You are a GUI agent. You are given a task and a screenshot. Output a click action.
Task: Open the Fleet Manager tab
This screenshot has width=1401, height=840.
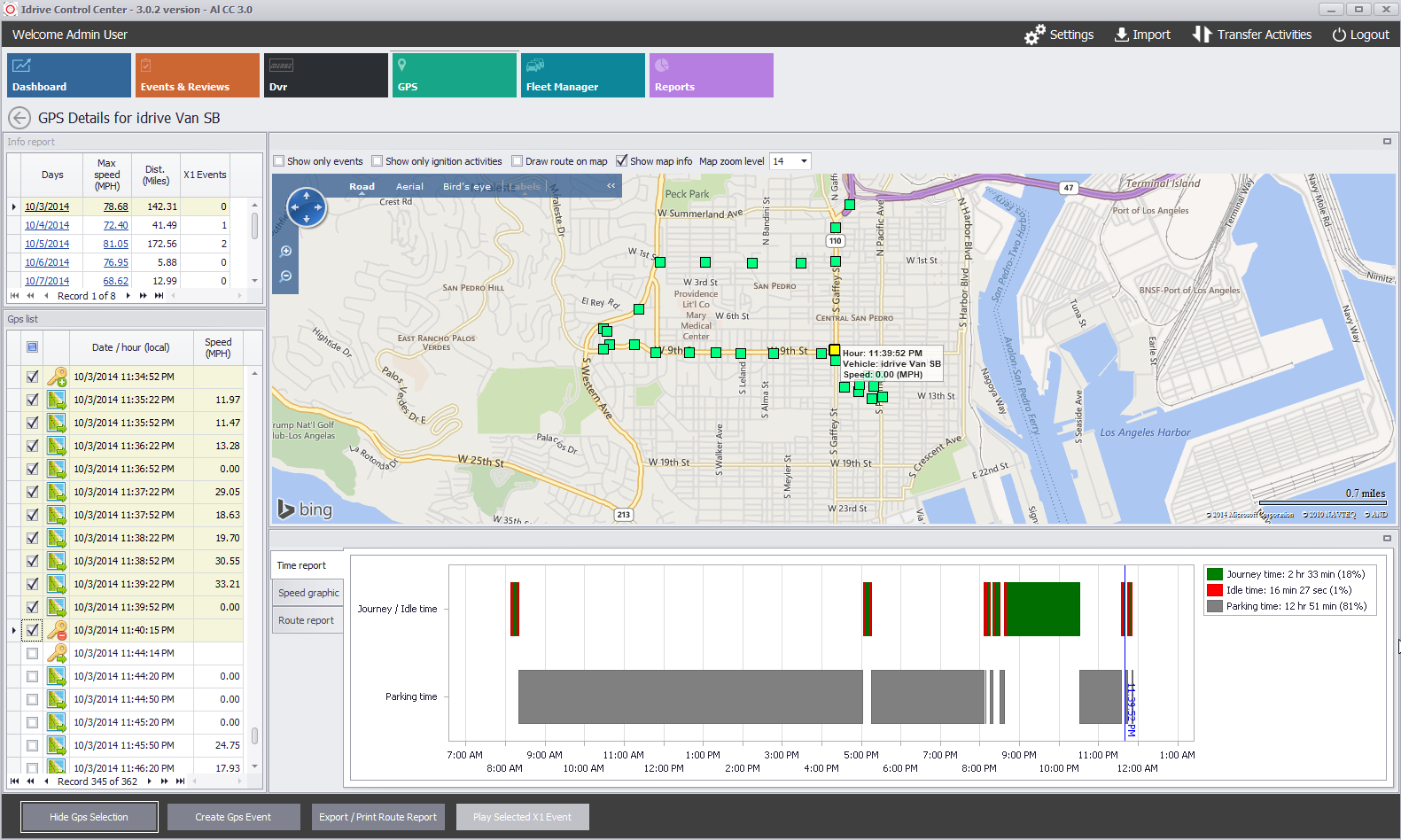tap(582, 75)
